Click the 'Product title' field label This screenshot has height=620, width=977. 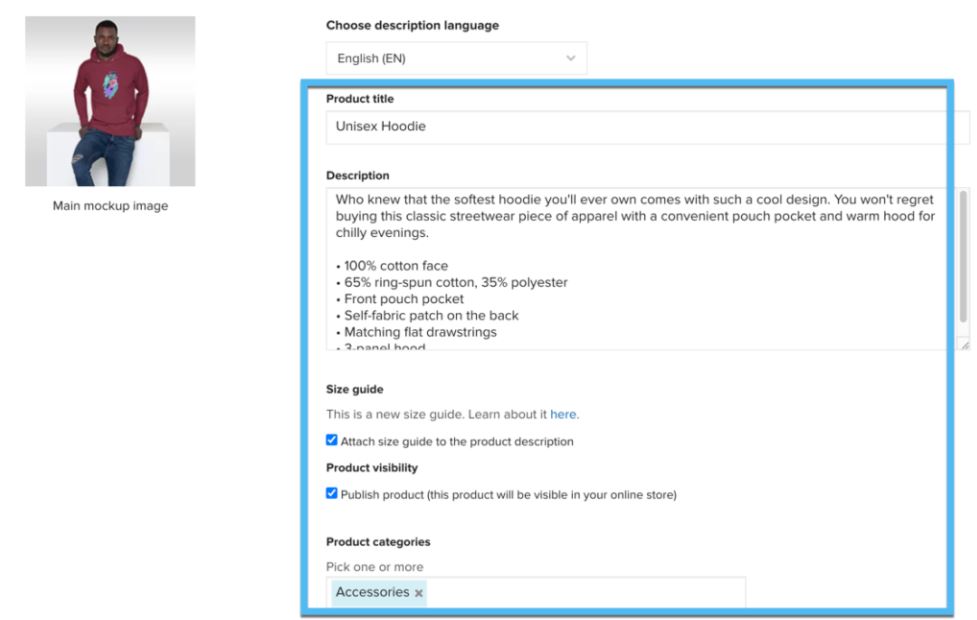click(x=360, y=99)
